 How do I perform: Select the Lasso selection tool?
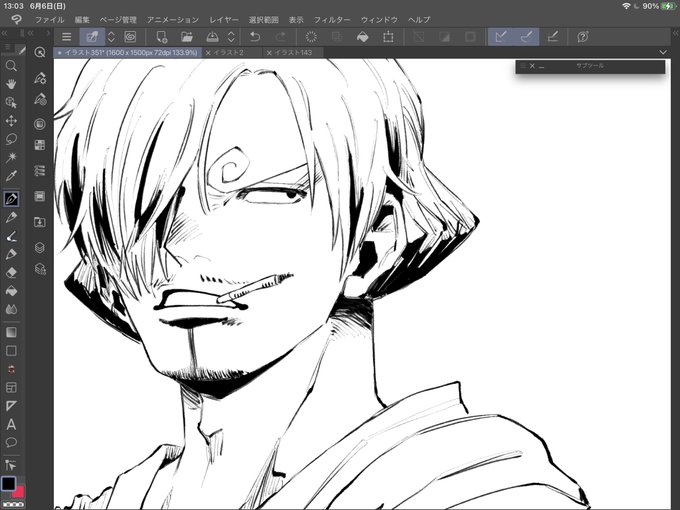[11, 139]
